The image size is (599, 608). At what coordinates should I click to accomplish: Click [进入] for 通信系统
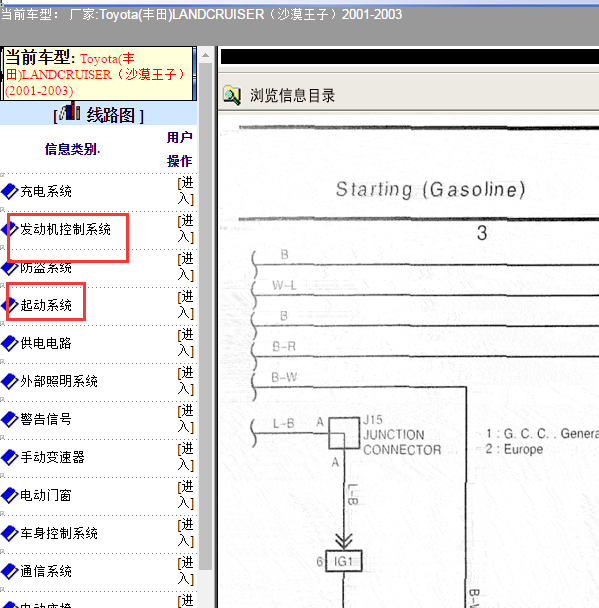click(186, 571)
